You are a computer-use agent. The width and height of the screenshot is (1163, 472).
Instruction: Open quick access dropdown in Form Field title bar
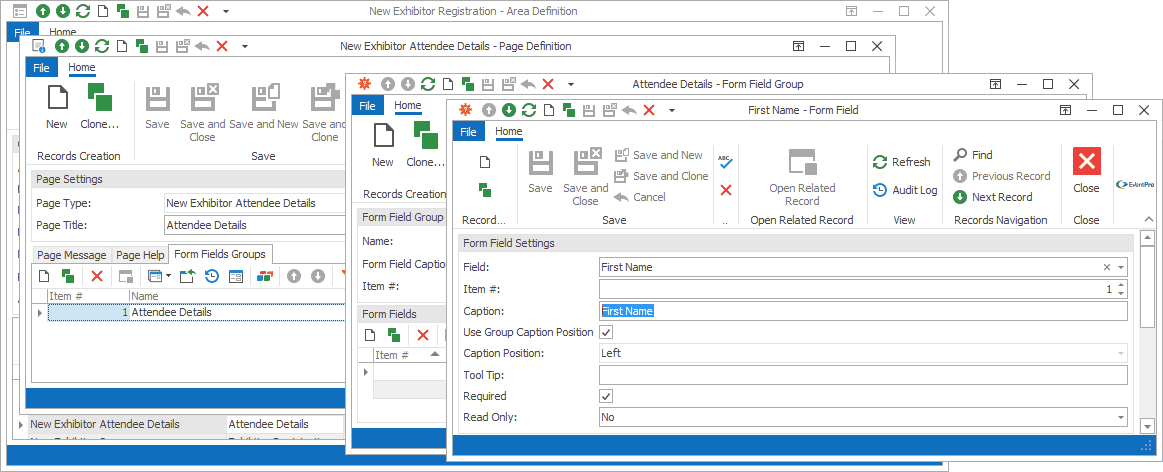671,110
